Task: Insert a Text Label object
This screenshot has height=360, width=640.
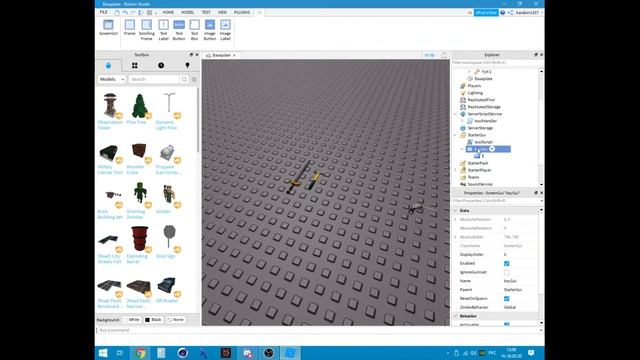Action: point(163,30)
